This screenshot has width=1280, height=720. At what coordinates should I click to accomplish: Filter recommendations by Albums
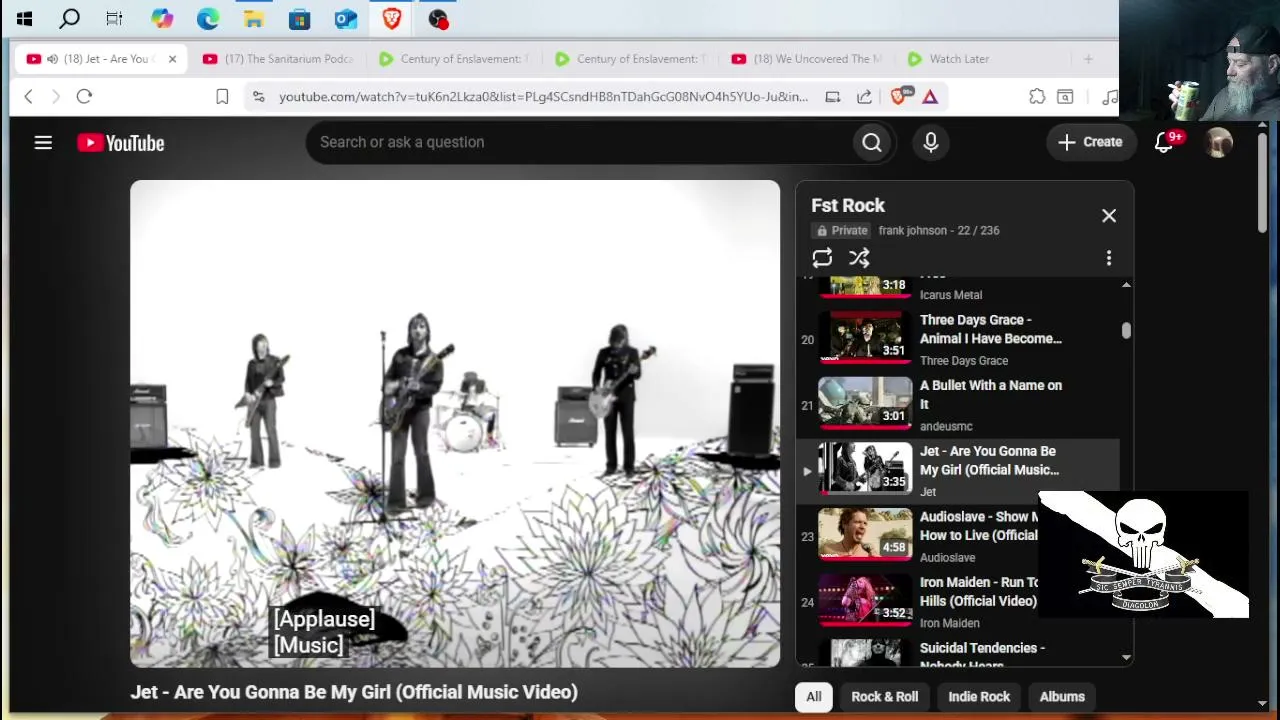click(x=1062, y=697)
